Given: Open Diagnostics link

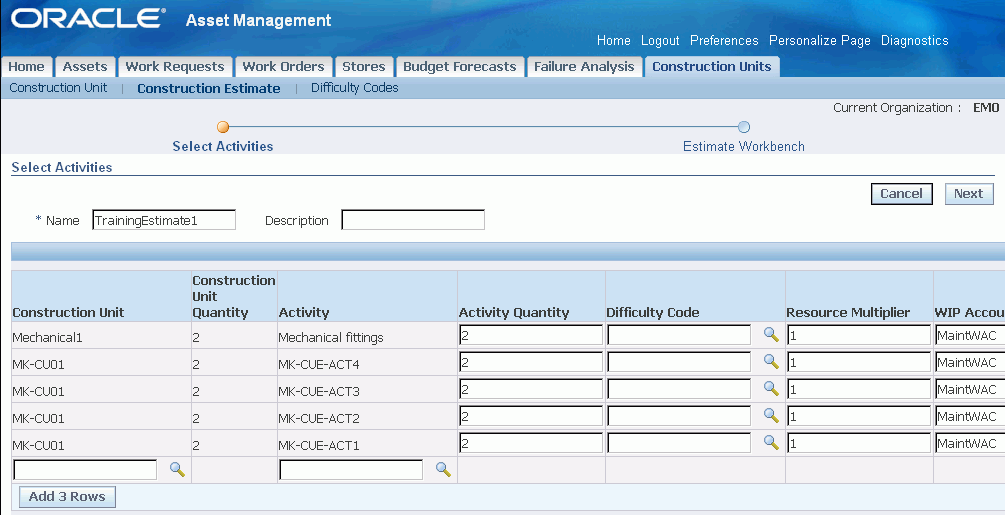Looking at the screenshot, I should [915, 40].
